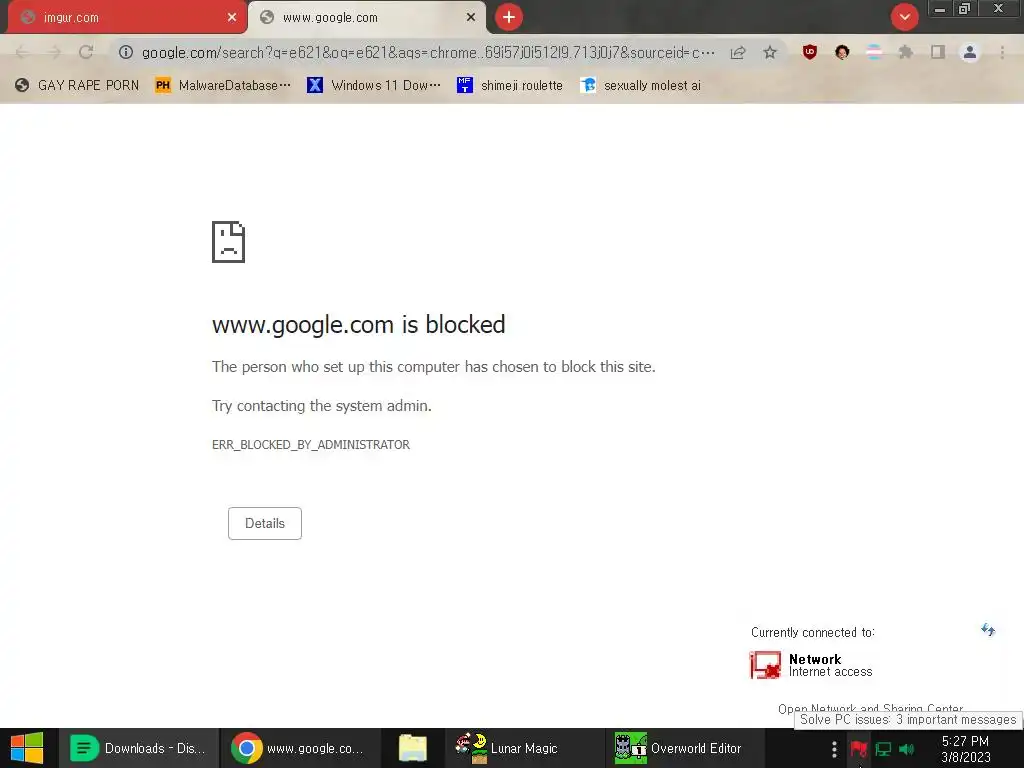Reload the blocked page
Viewport: 1024px width, 768px height.
coord(86,52)
